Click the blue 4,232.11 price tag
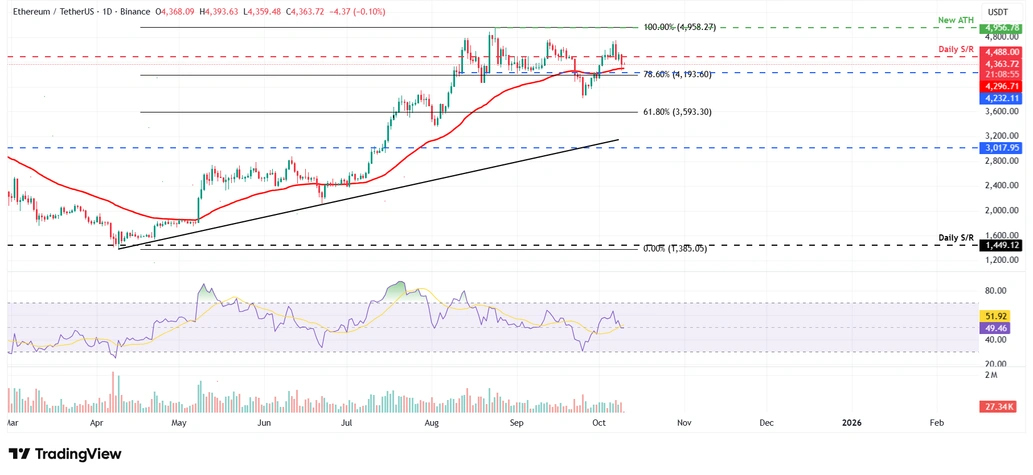Screen dimensions: 1033x475 pos(1002,98)
